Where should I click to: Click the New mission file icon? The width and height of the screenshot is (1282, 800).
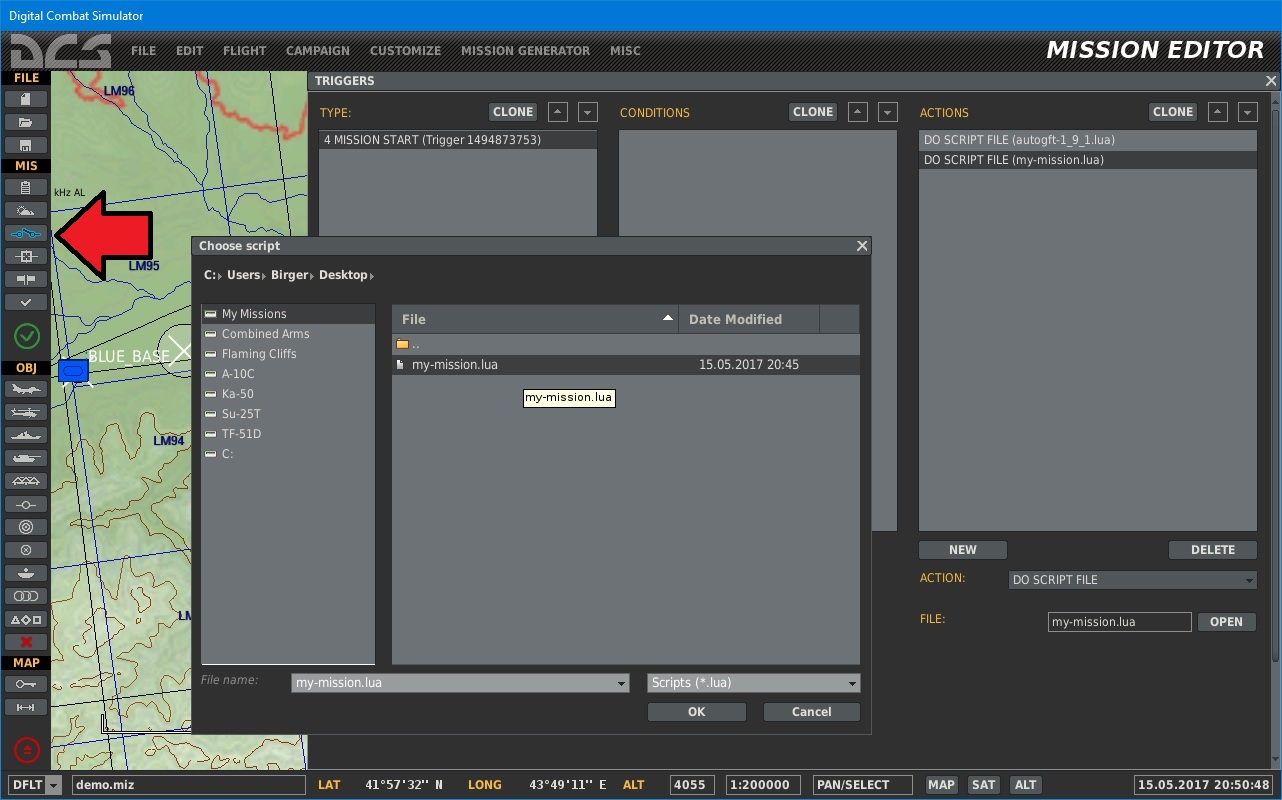26,99
